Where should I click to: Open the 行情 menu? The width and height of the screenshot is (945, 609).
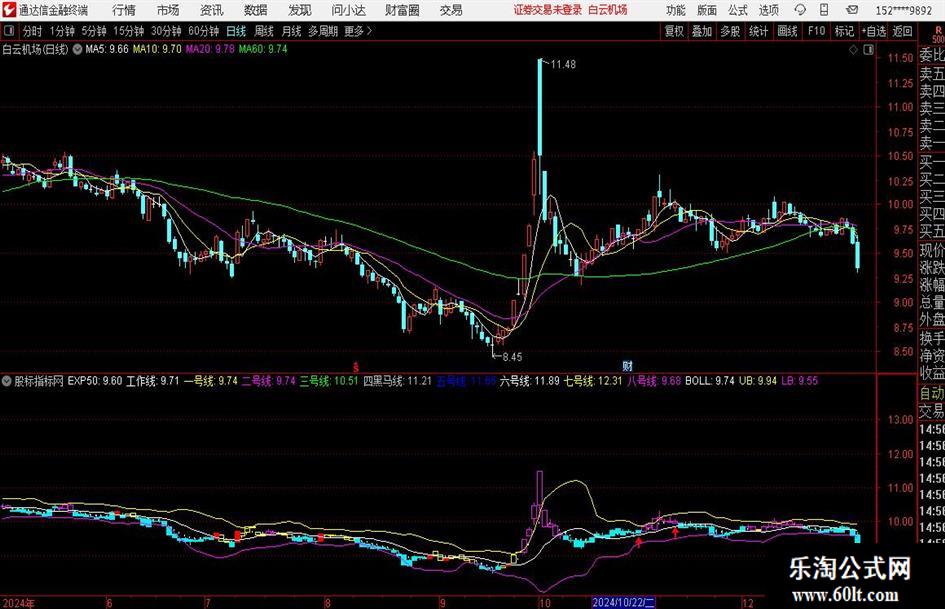pos(124,10)
